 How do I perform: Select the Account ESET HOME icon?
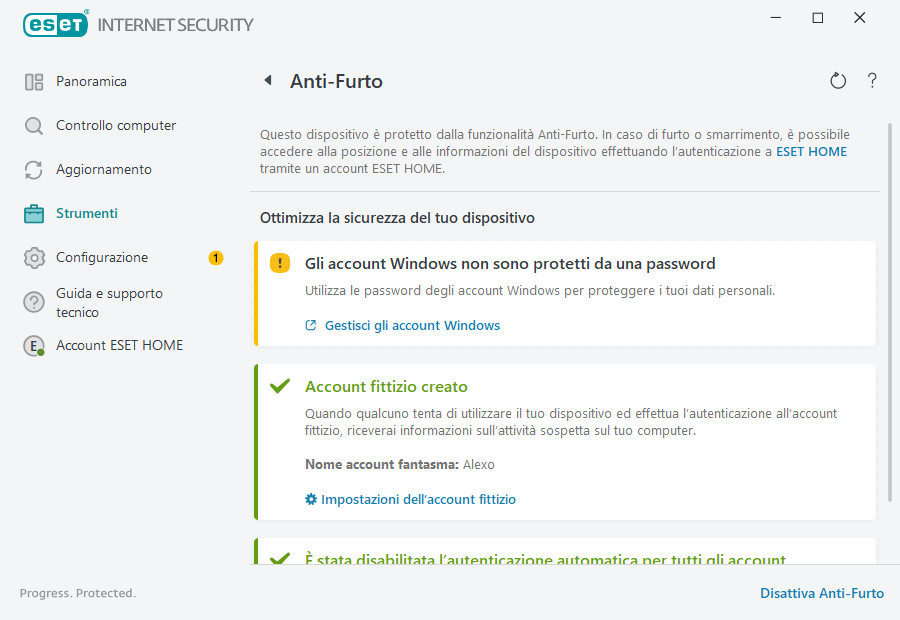pos(34,345)
